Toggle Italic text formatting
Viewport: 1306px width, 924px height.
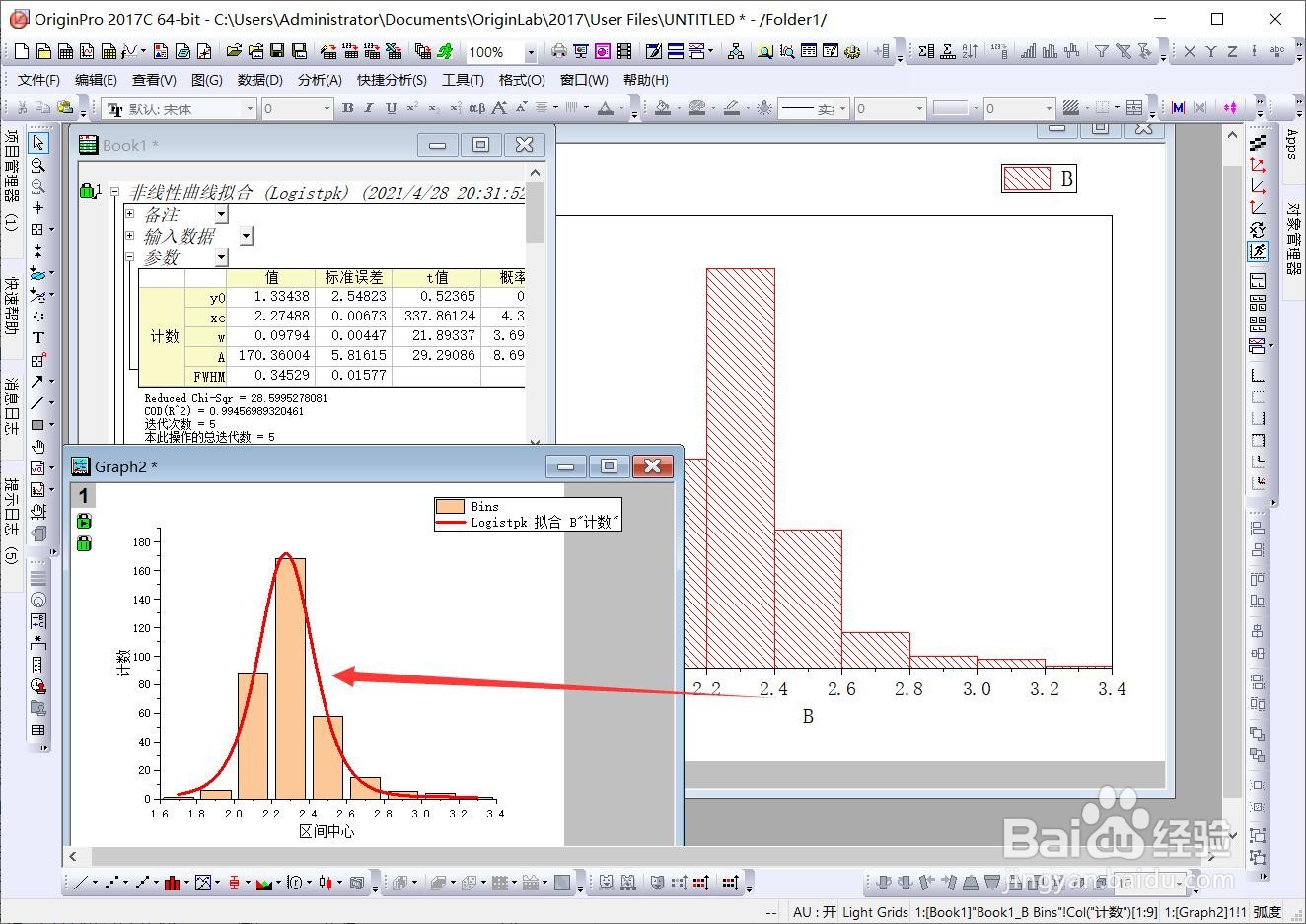(x=369, y=108)
